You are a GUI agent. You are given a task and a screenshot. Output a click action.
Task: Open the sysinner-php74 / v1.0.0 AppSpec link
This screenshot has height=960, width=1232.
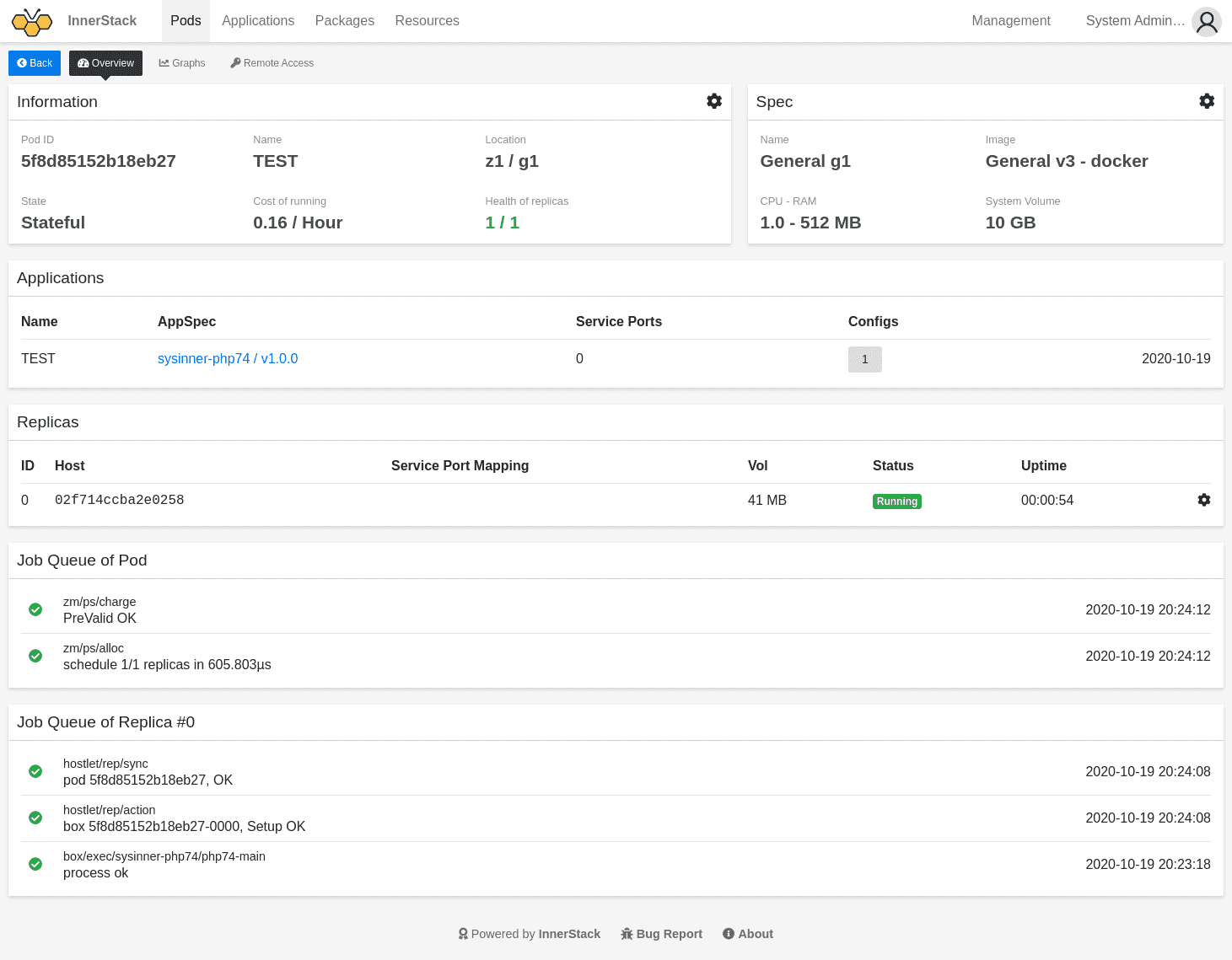pyautogui.click(x=228, y=359)
